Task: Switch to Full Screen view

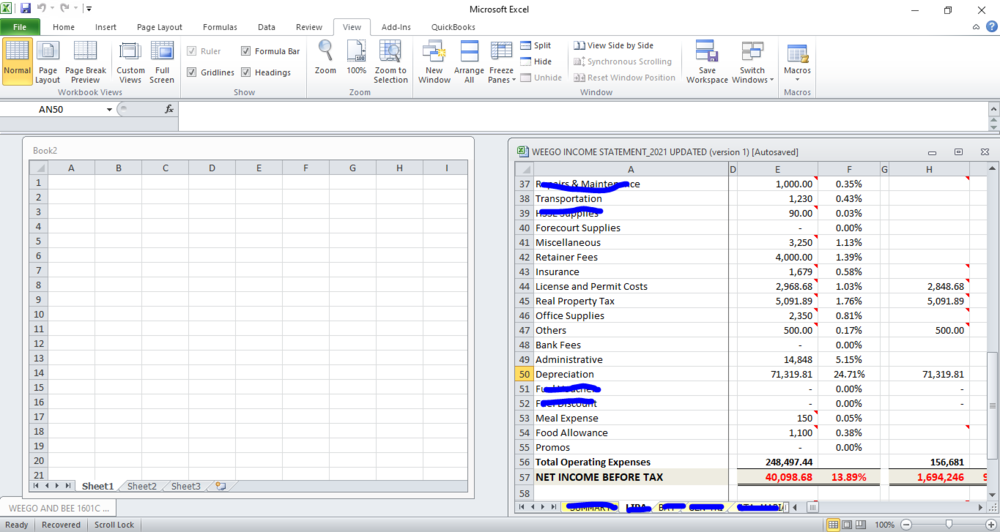Action: pos(162,61)
